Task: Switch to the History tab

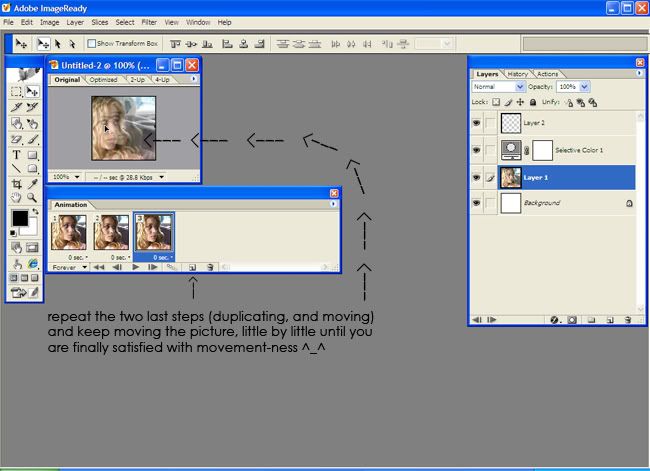Action: [x=517, y=74]
